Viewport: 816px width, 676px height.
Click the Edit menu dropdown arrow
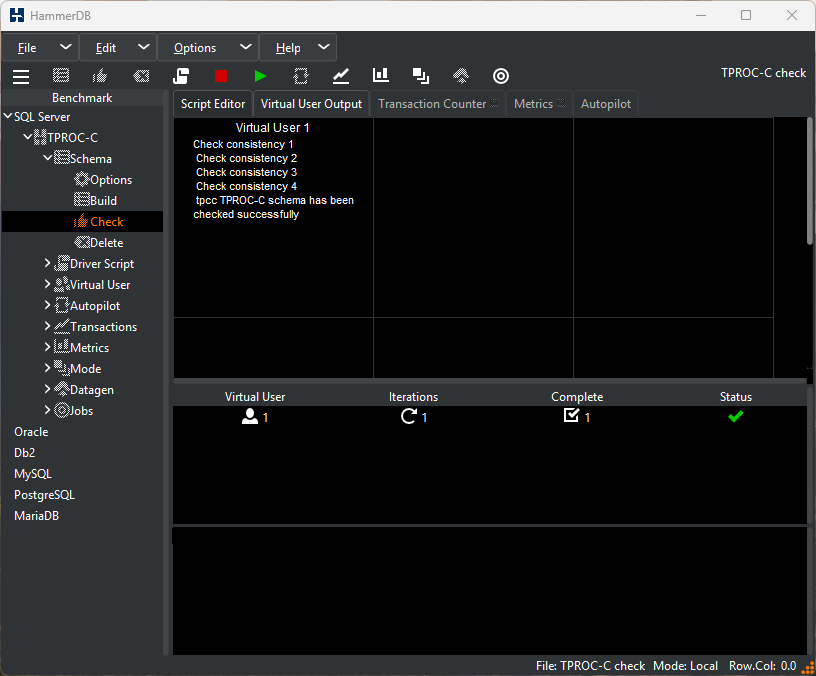coord(144,47)
